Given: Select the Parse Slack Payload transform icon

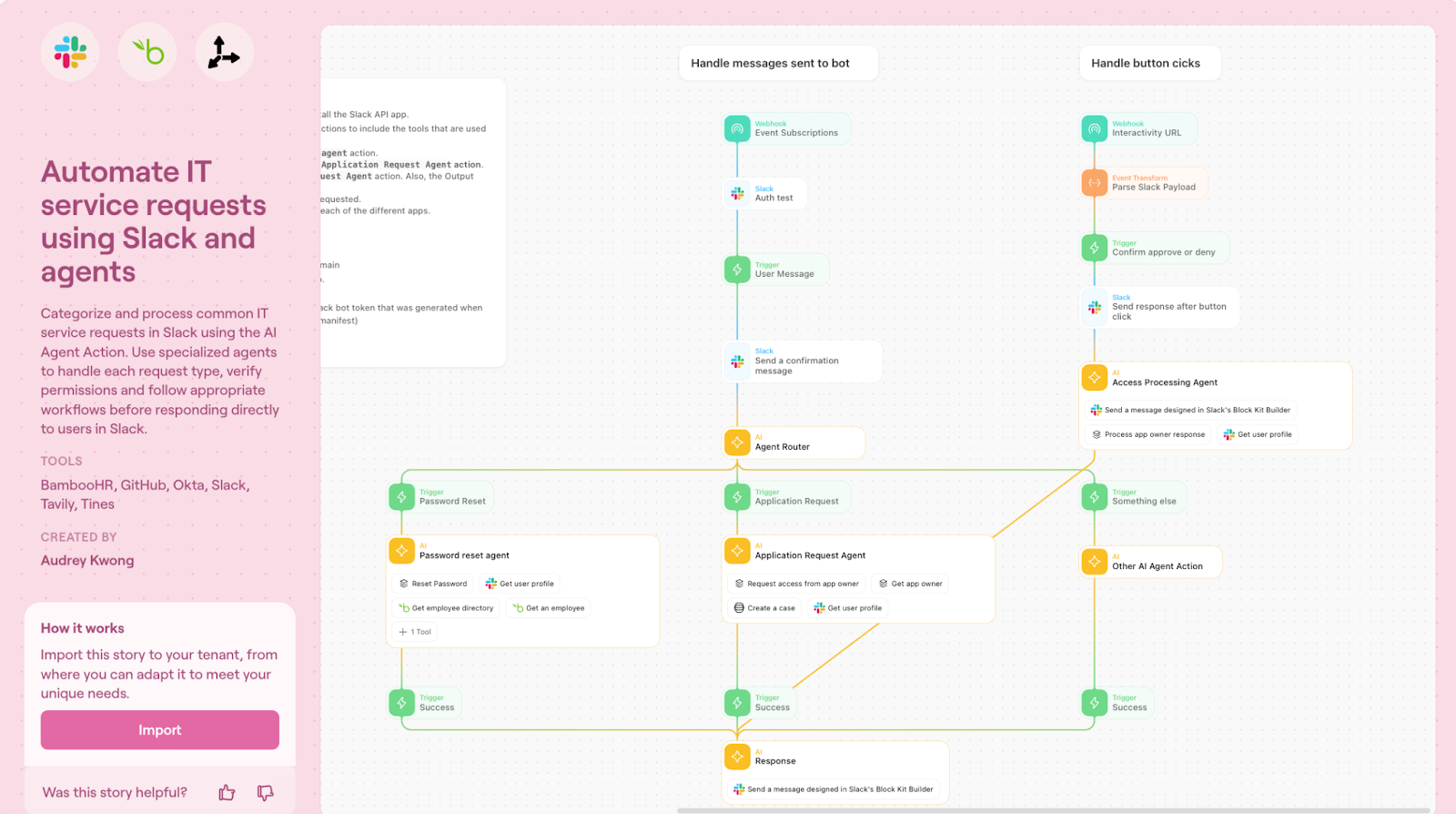Looking at the screenshot, I should [1094, 183].
